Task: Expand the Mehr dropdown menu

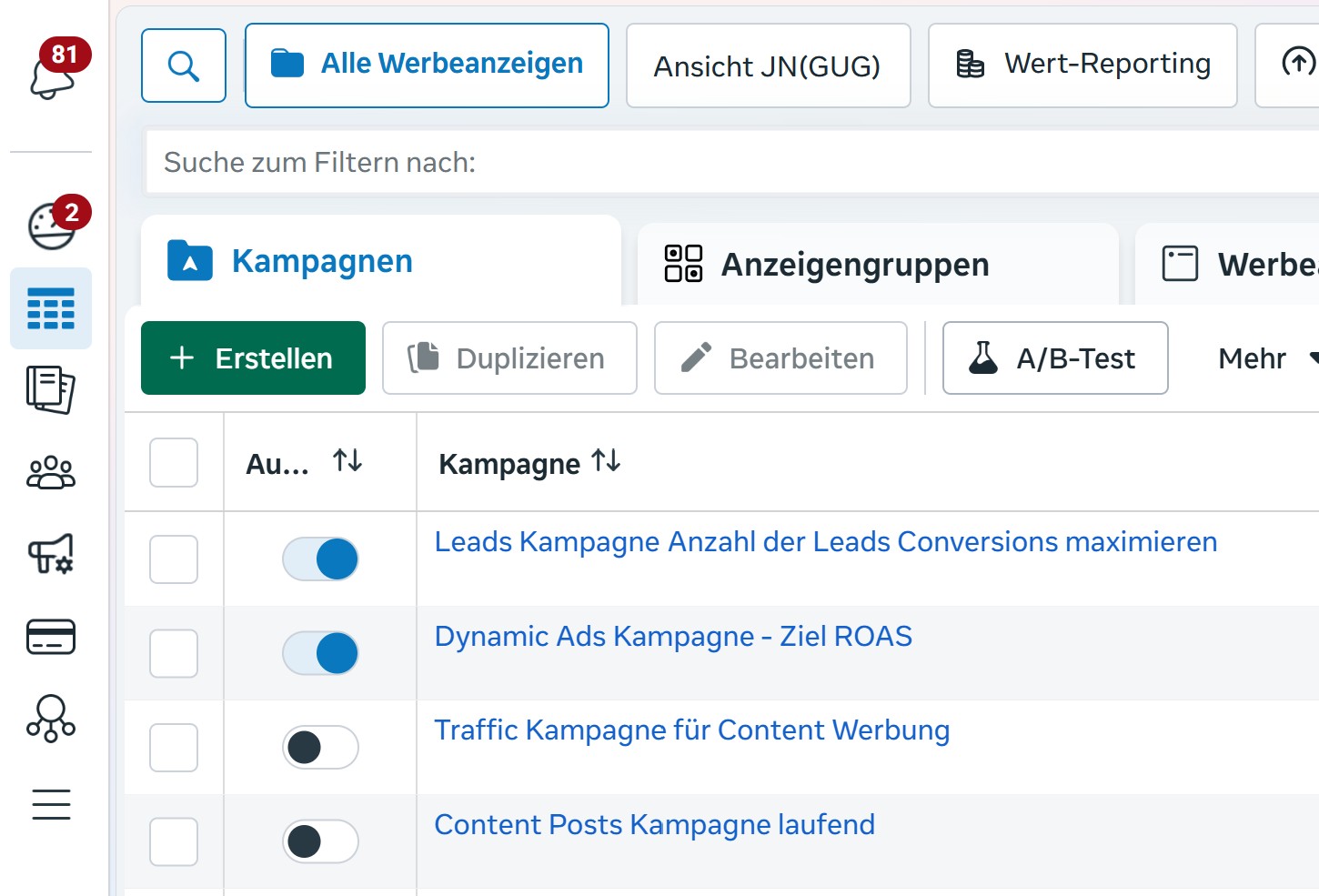Action: pos(1266,358)
